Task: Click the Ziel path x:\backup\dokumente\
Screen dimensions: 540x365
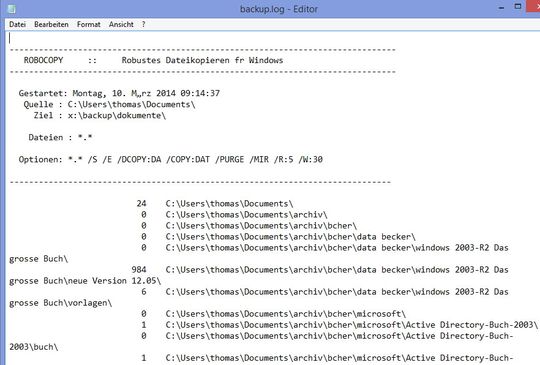Action: [117, 115]
